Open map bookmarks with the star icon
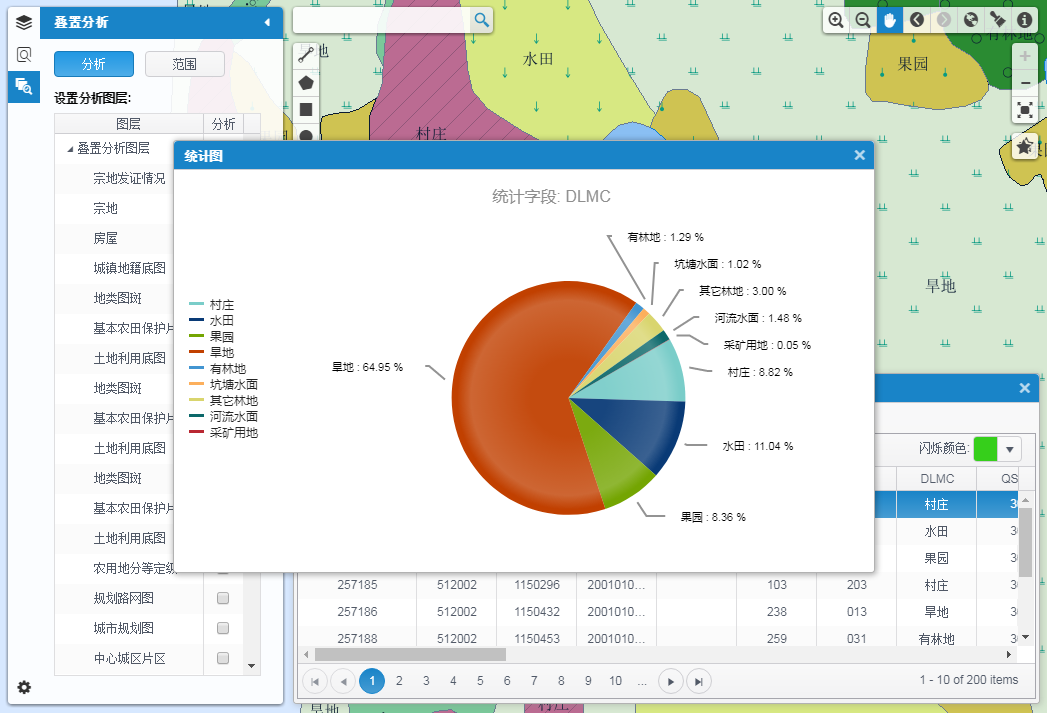 (x=1024, y=146)
